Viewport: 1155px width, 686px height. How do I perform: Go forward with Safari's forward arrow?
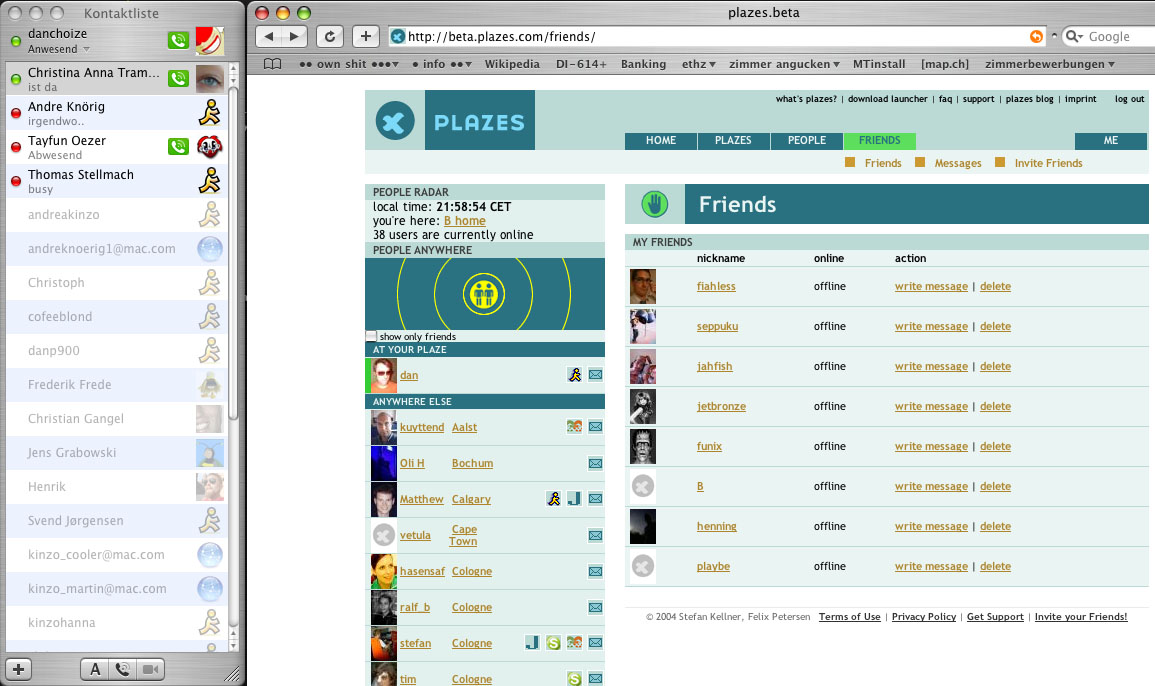click(x=294, y=36)
